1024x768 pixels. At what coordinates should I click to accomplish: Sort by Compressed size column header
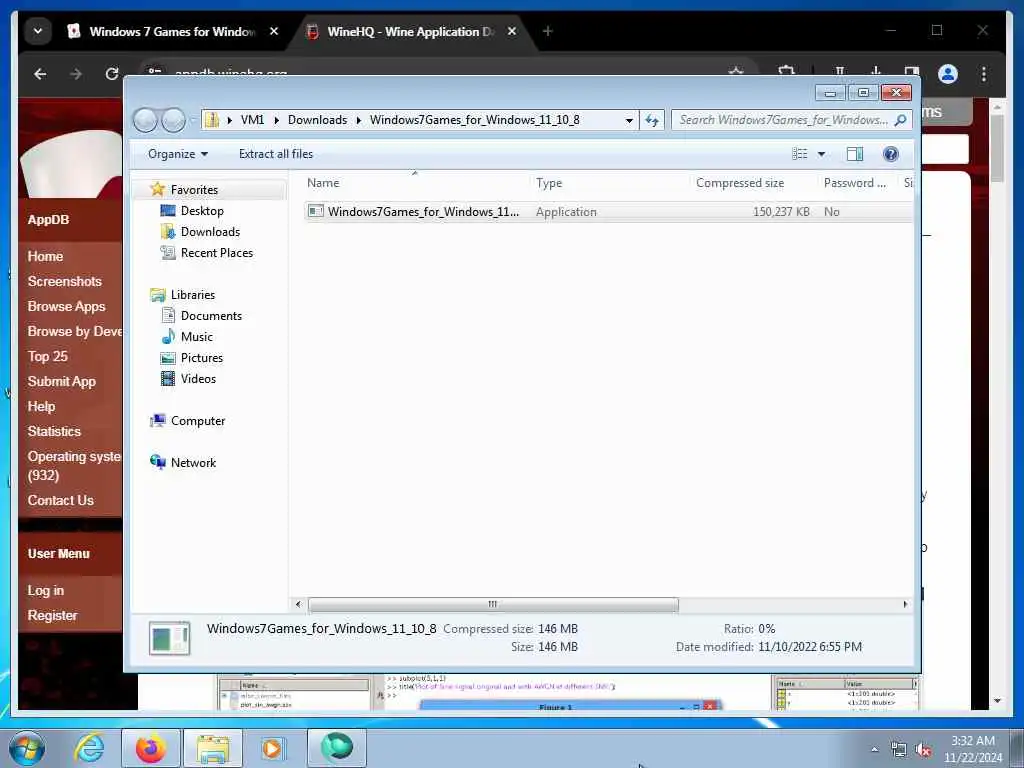pos(740,183)
